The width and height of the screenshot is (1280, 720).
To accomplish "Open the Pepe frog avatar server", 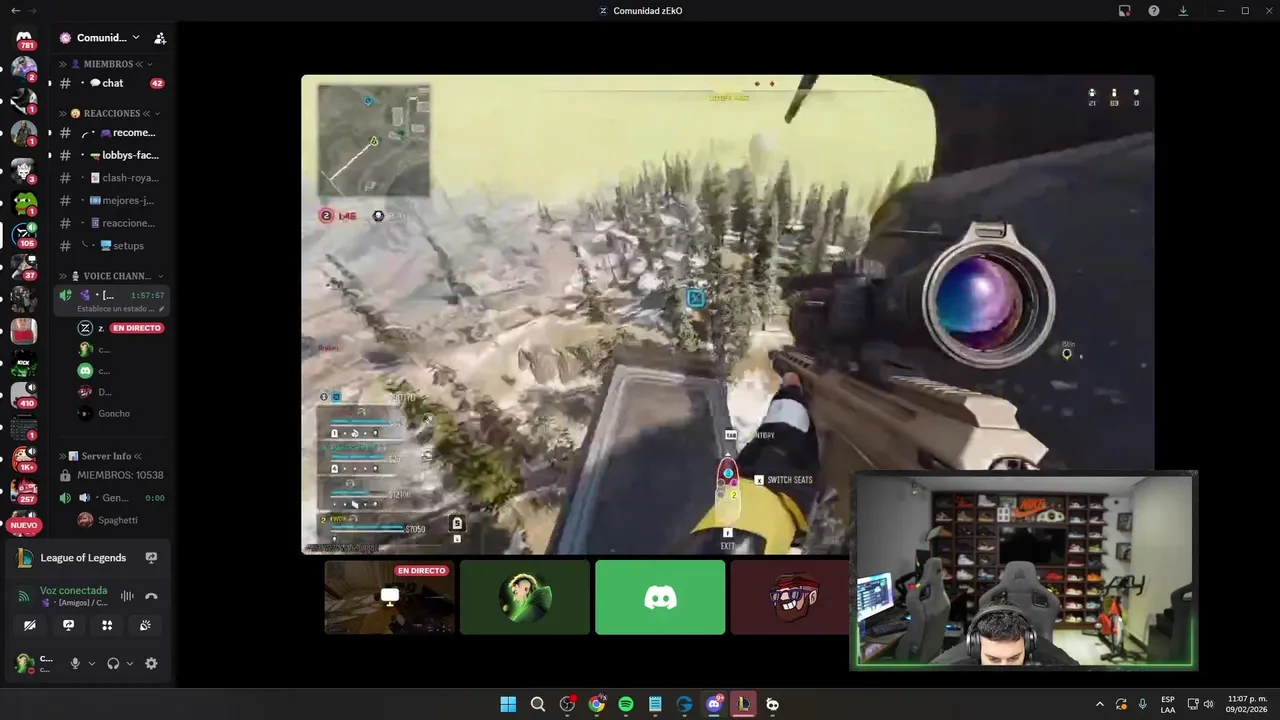I will tap(24, 203).
